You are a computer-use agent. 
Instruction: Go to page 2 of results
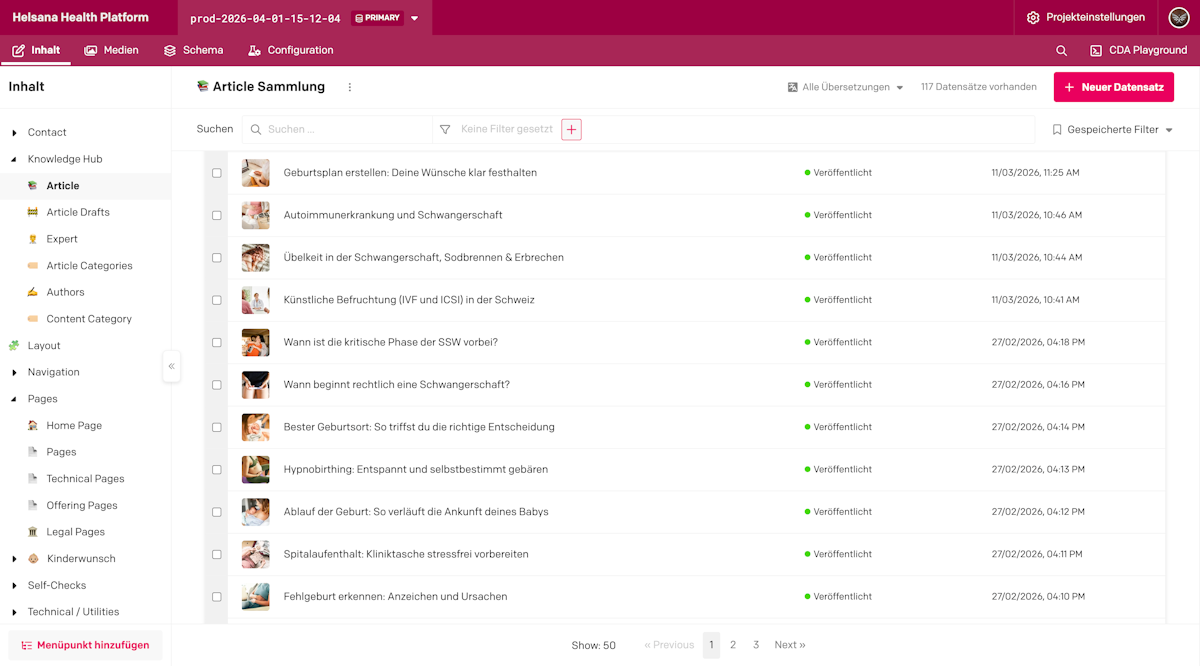click(733, 645)
